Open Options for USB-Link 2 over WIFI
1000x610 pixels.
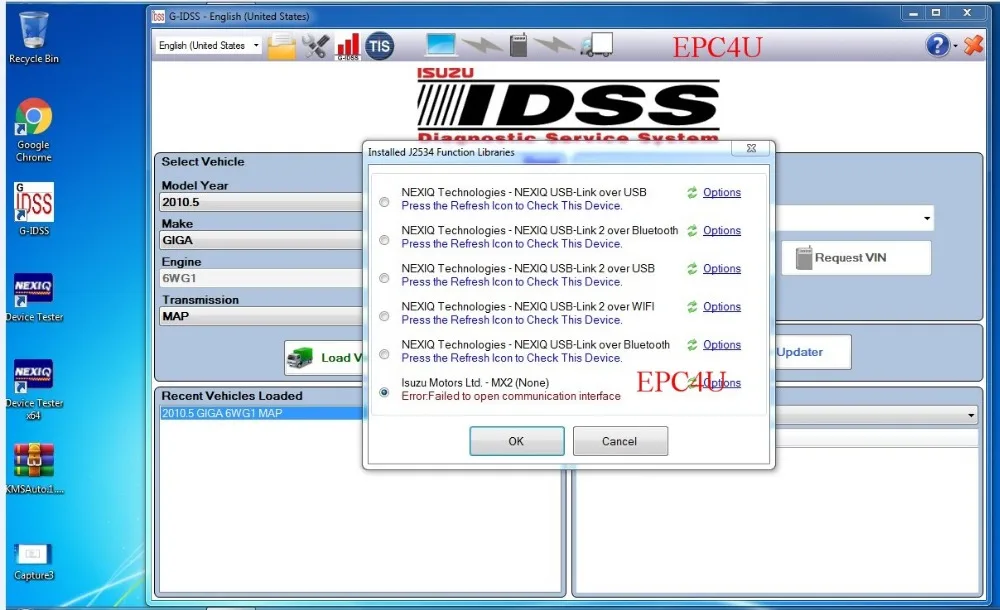tap(722, 306)
